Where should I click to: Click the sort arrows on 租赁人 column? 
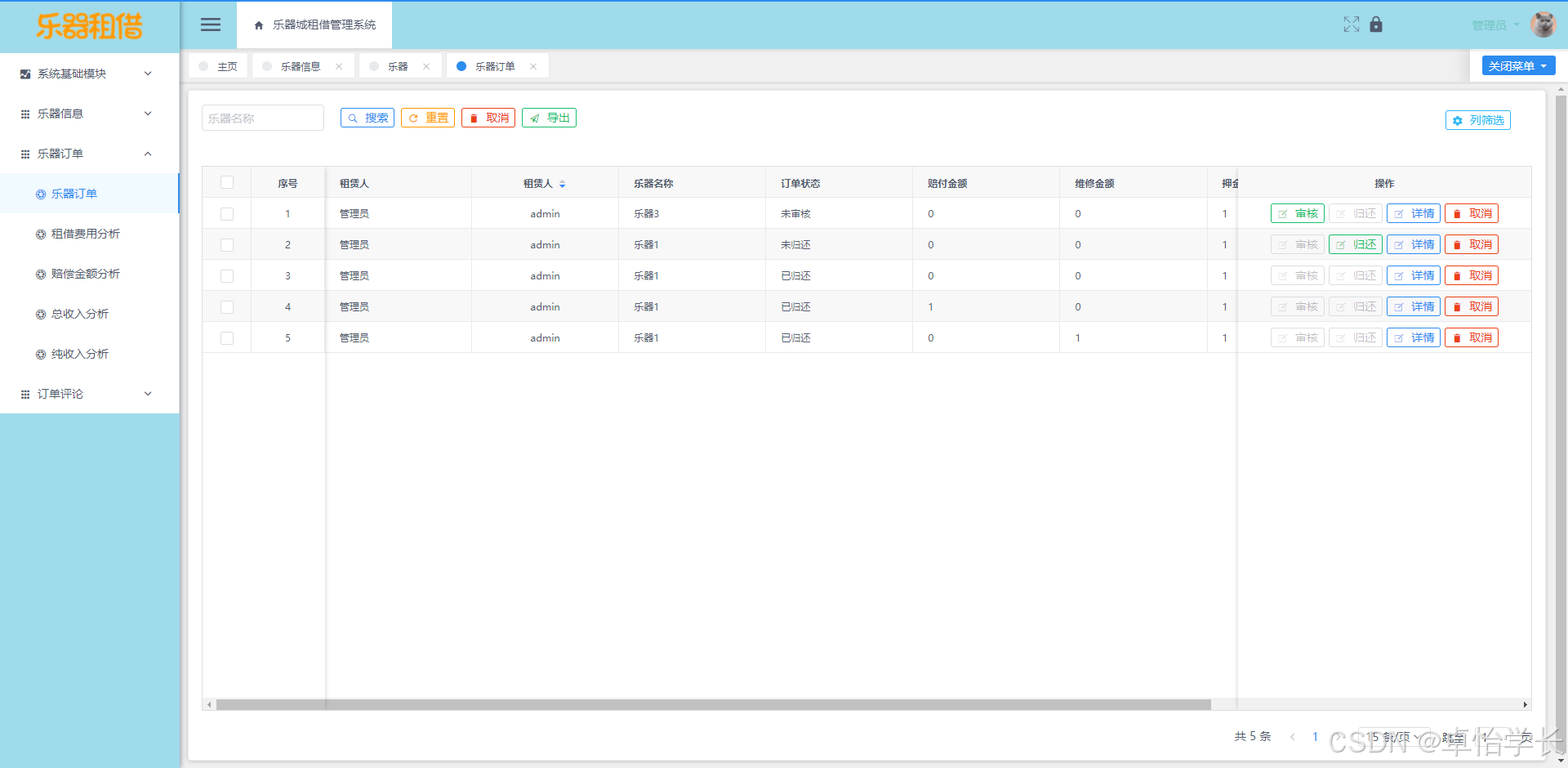pos(563,184)
